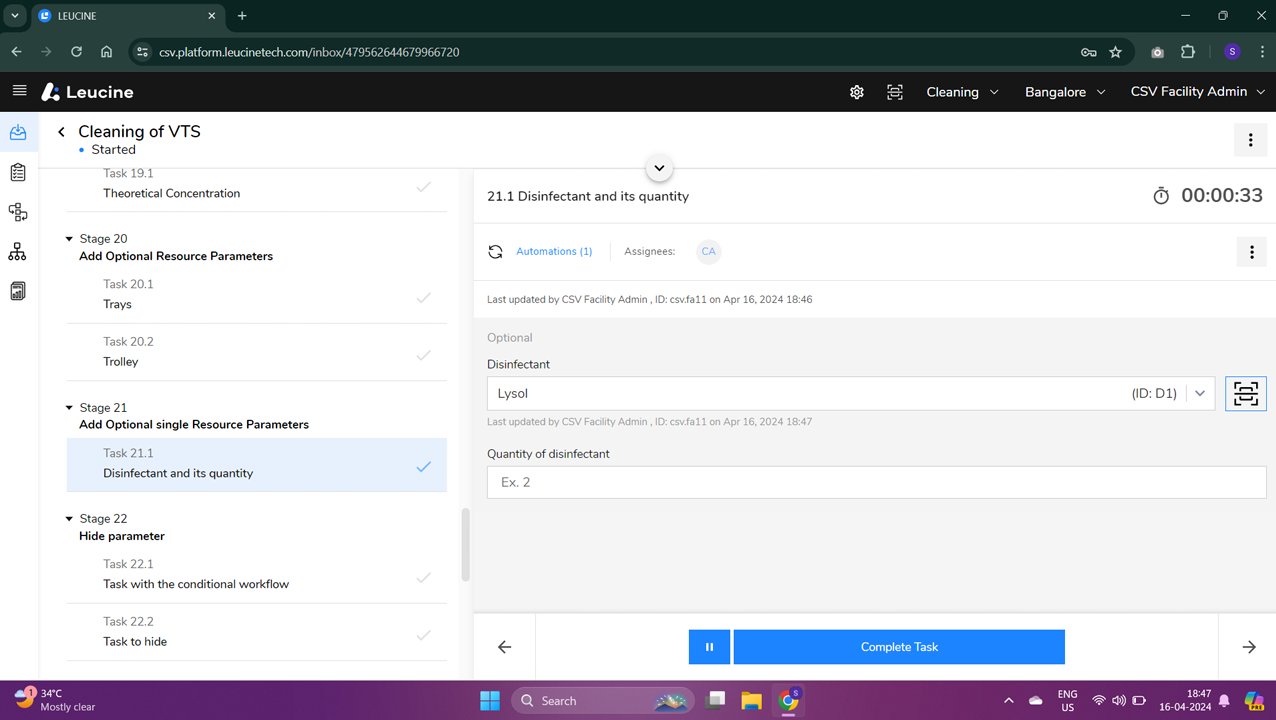Go to the next task arrow
This screenshot has width=1276, height=720.
[x=1249, y=647]
